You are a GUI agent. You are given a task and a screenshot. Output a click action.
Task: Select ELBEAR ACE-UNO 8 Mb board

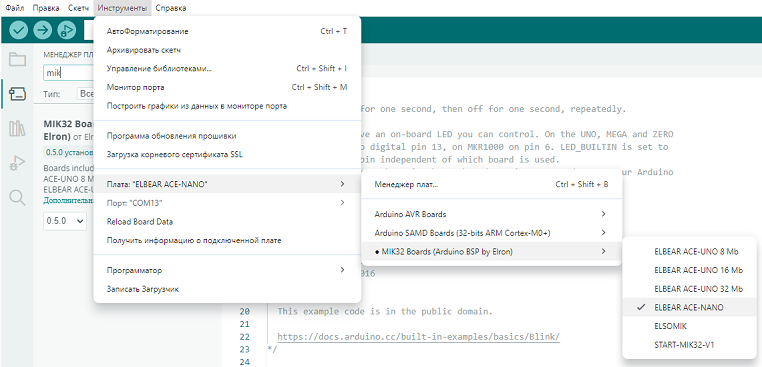click(689, 251)
